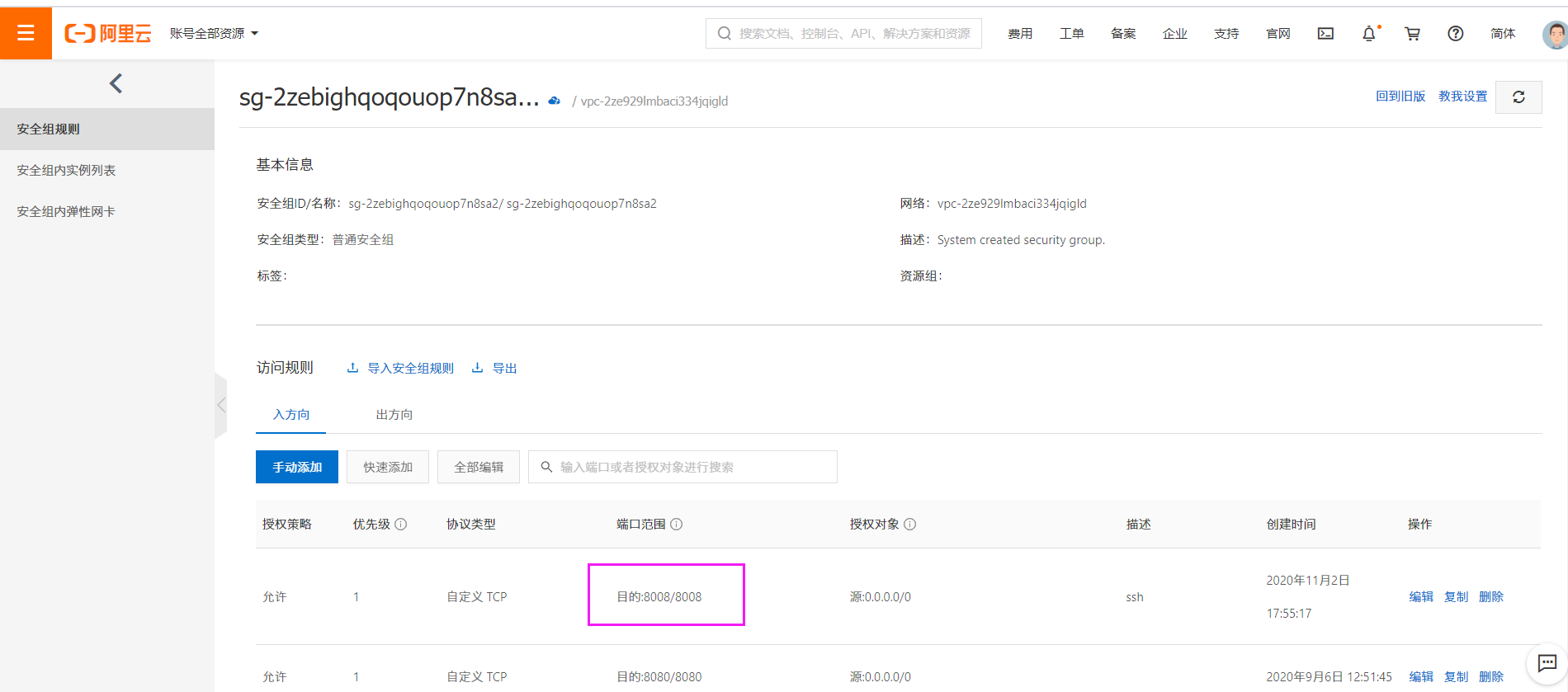
Task: Edit the port 8080 rule
Action: (1421, 677)
